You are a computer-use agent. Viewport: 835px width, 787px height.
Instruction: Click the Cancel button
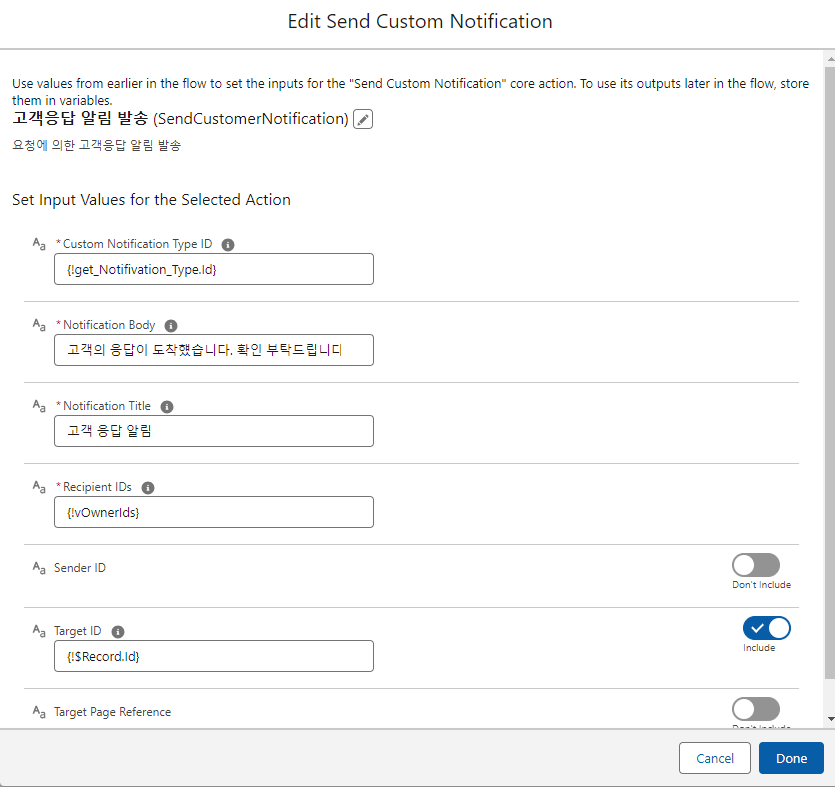pyautogui.click(x=715, y=758)
